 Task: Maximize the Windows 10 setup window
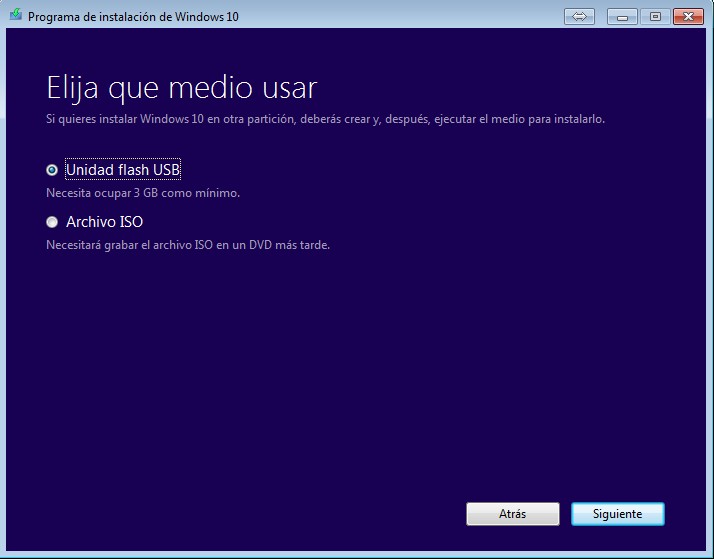tap(656, 16)
